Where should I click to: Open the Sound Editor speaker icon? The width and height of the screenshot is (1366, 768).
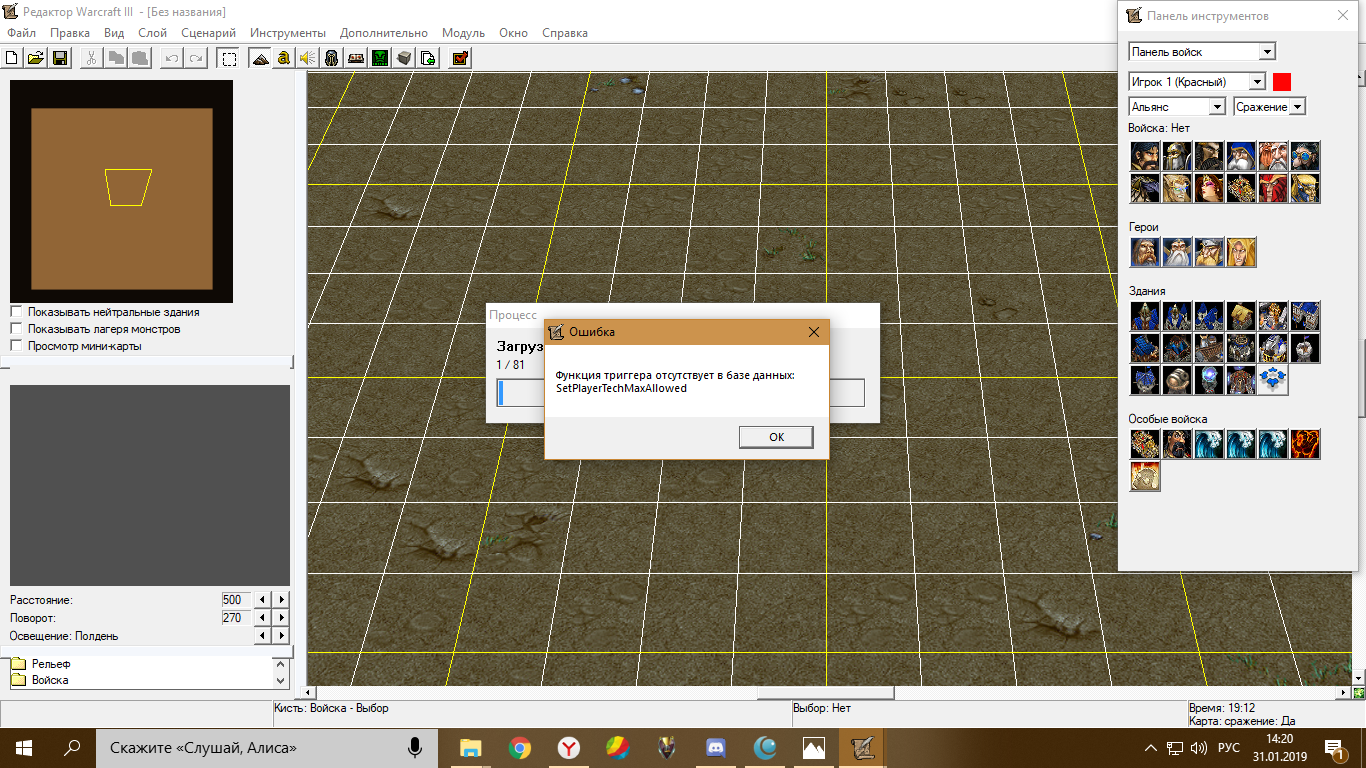point(308,58)
